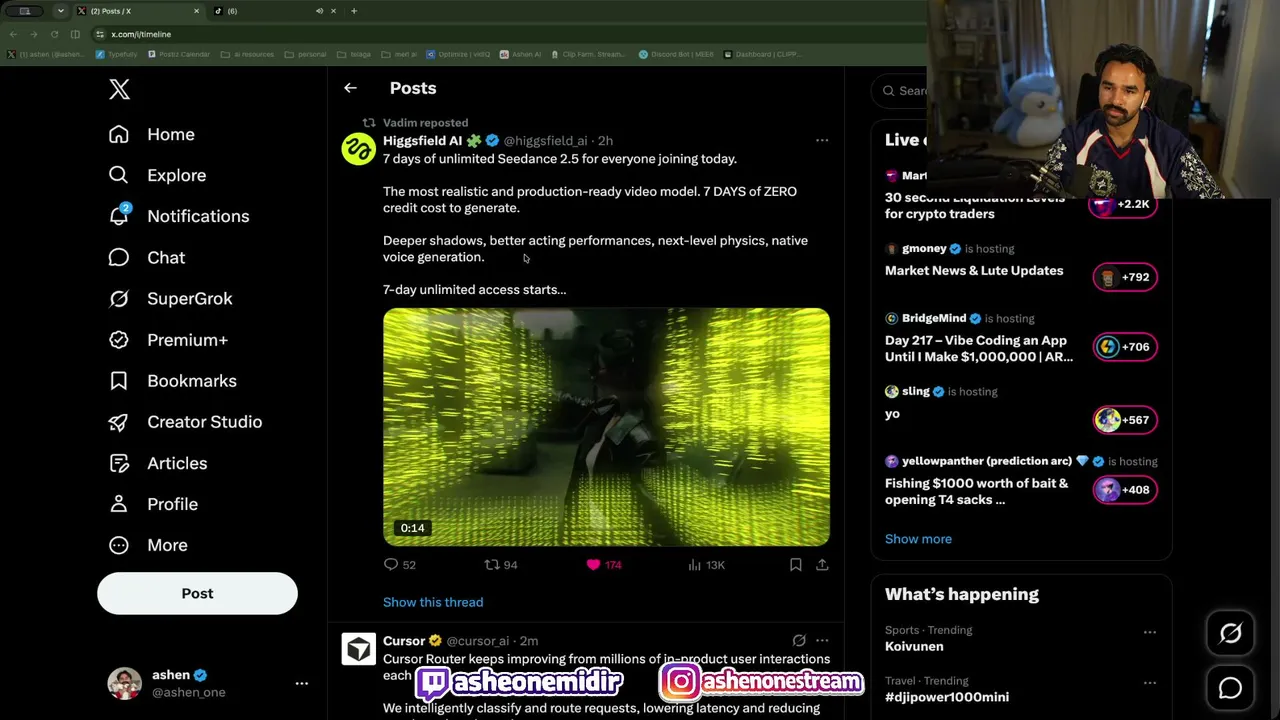Open the personal bookmark folder
Screen dimensions: 1280x720
point(306,54)
